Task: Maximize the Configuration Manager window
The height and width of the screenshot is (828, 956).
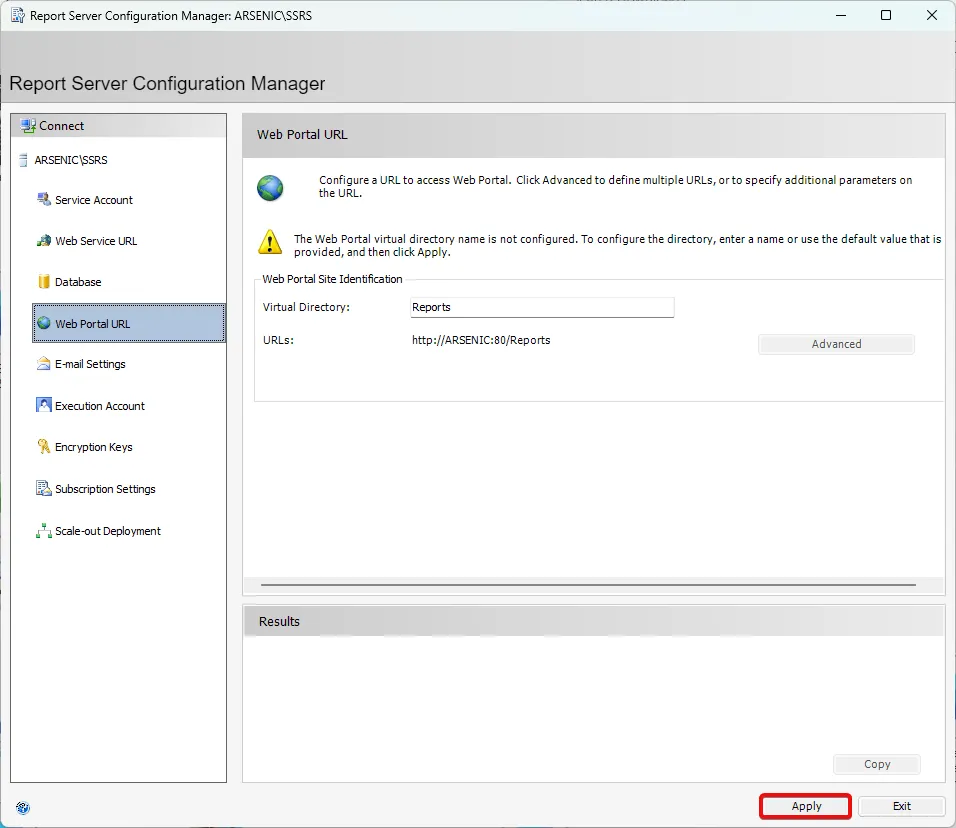Action: tap(886, 15)
